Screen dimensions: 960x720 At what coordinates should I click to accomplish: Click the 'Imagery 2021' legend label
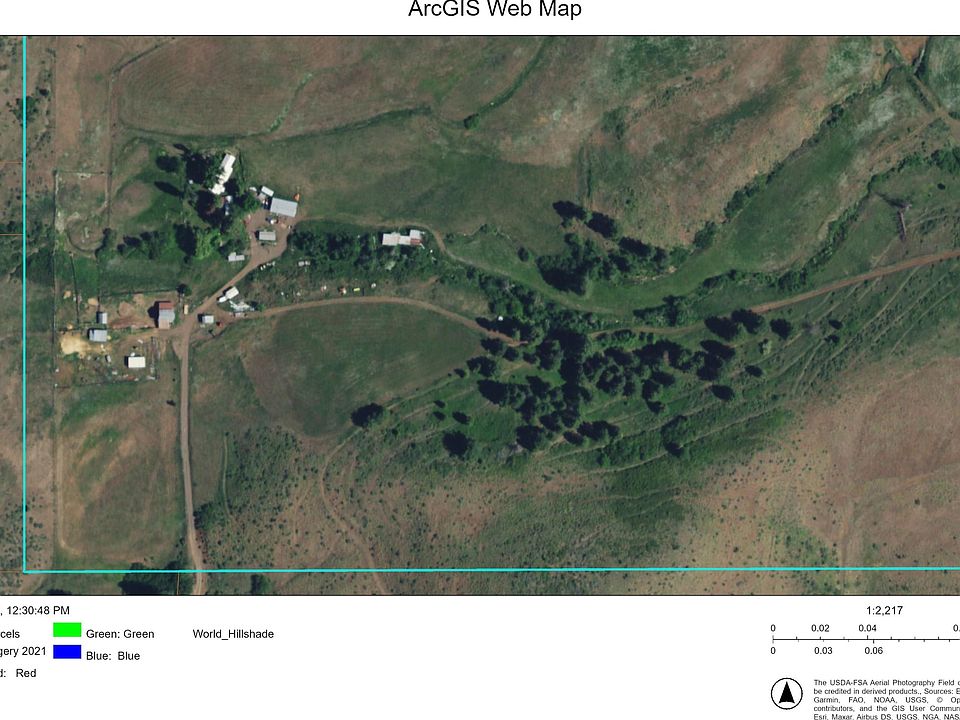click(22, 651)
